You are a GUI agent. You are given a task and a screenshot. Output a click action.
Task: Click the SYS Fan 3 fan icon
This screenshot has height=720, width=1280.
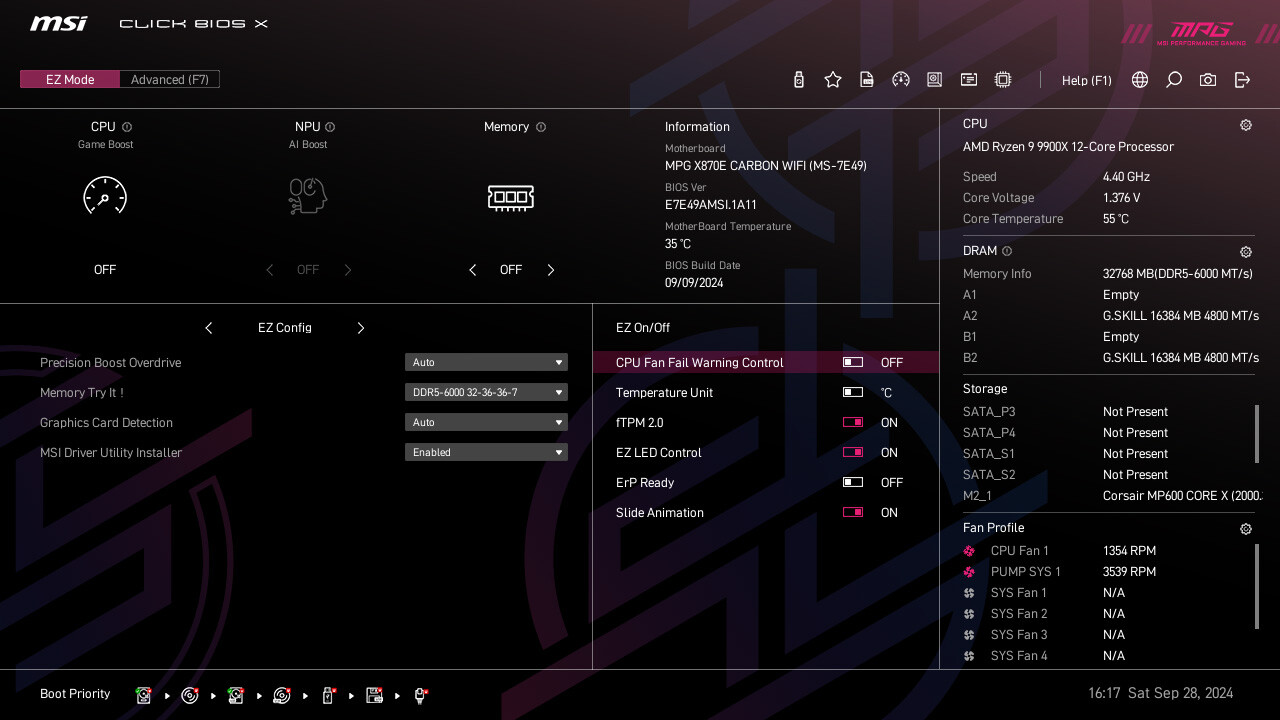[x=969, y=635]
